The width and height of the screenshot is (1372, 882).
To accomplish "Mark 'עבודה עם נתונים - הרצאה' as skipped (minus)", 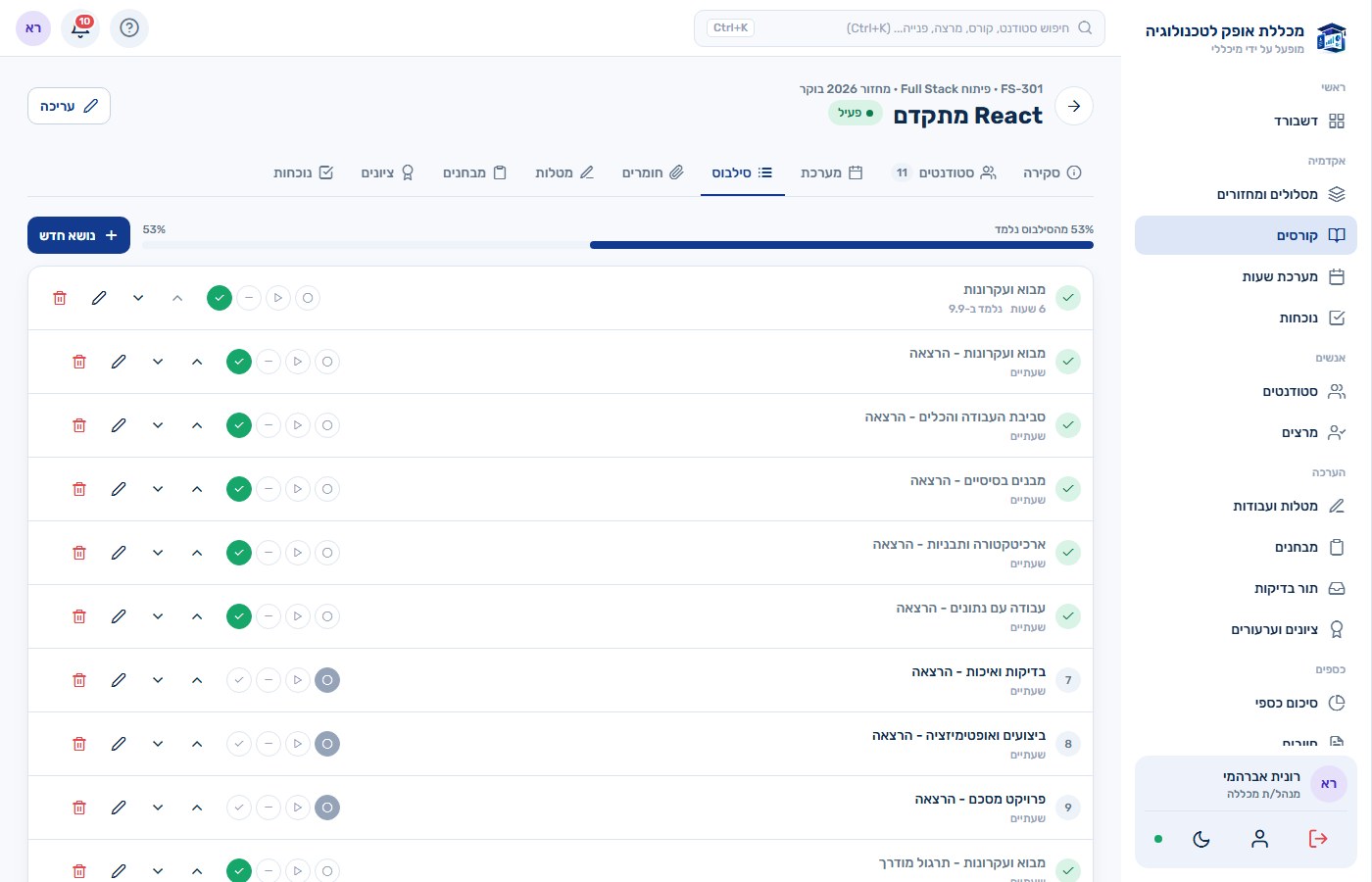I will coord(269,616).
